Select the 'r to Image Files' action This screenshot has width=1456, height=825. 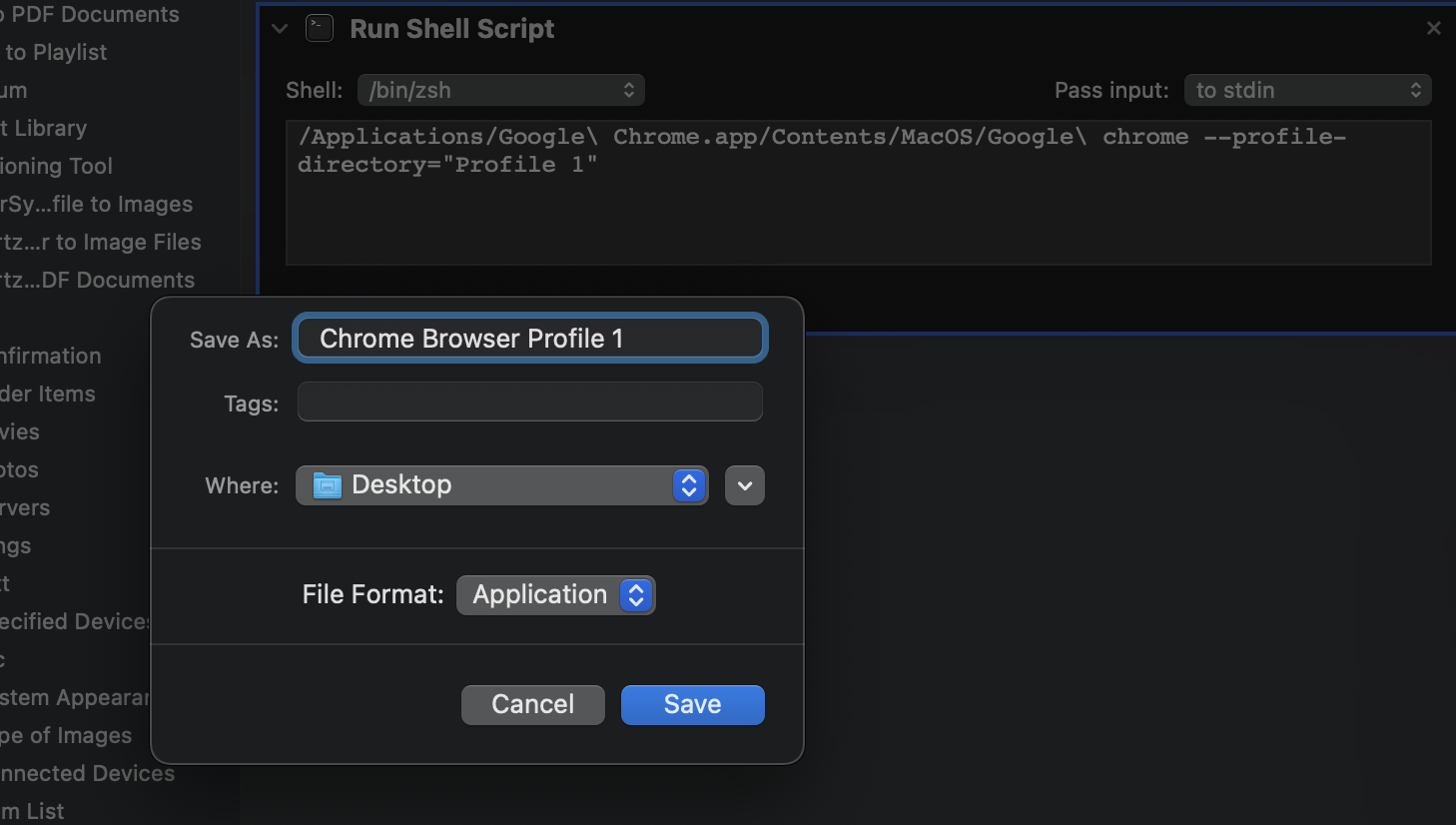(x=101, y=242)
